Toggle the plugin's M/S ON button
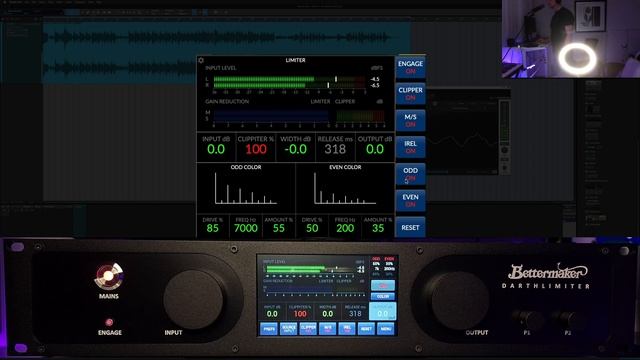This screenshot has height=360, width=640. point(410,120)
